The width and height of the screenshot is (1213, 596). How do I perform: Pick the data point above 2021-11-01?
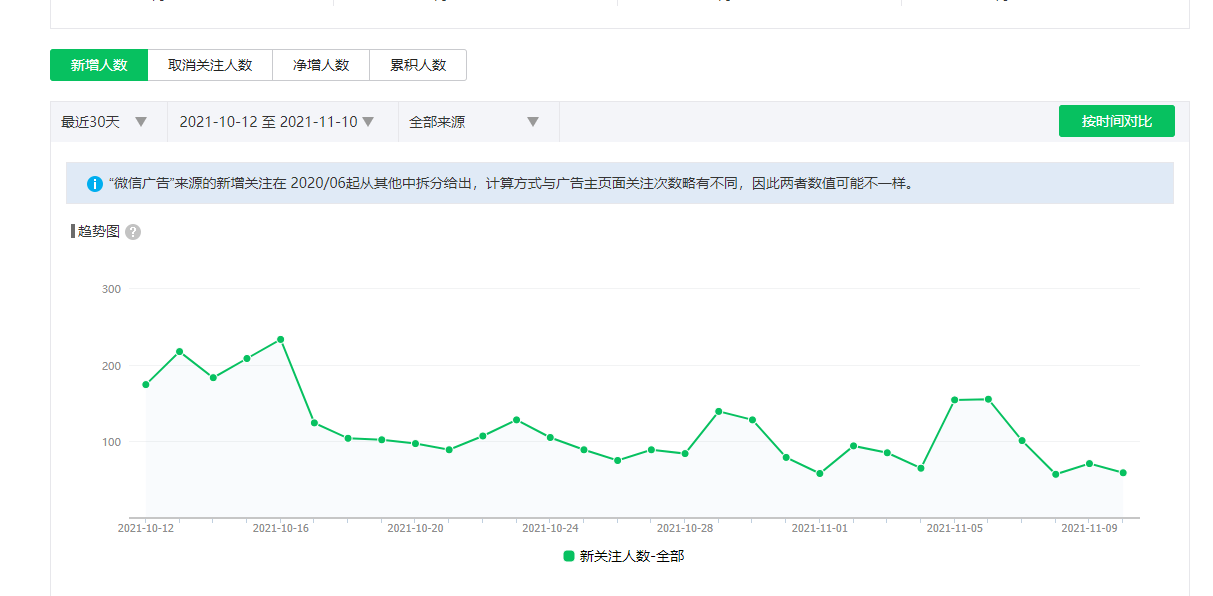(820, 474)
